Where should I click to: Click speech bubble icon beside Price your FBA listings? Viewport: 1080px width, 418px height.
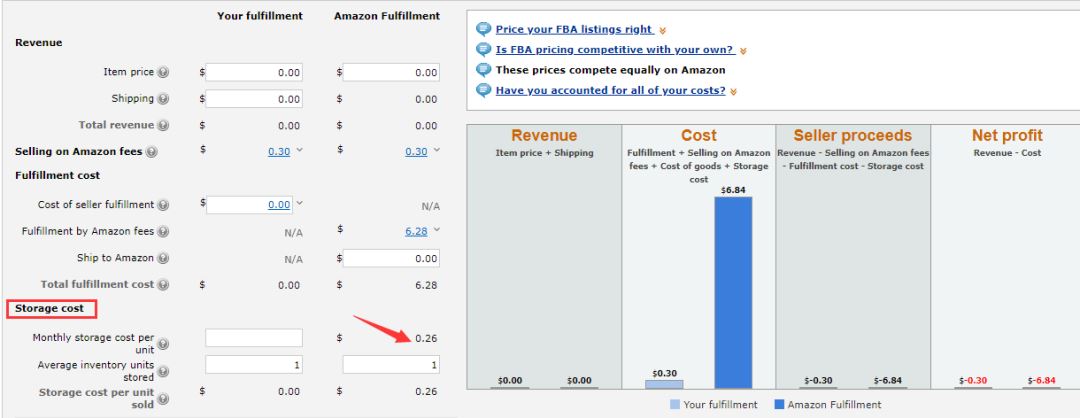484,30
